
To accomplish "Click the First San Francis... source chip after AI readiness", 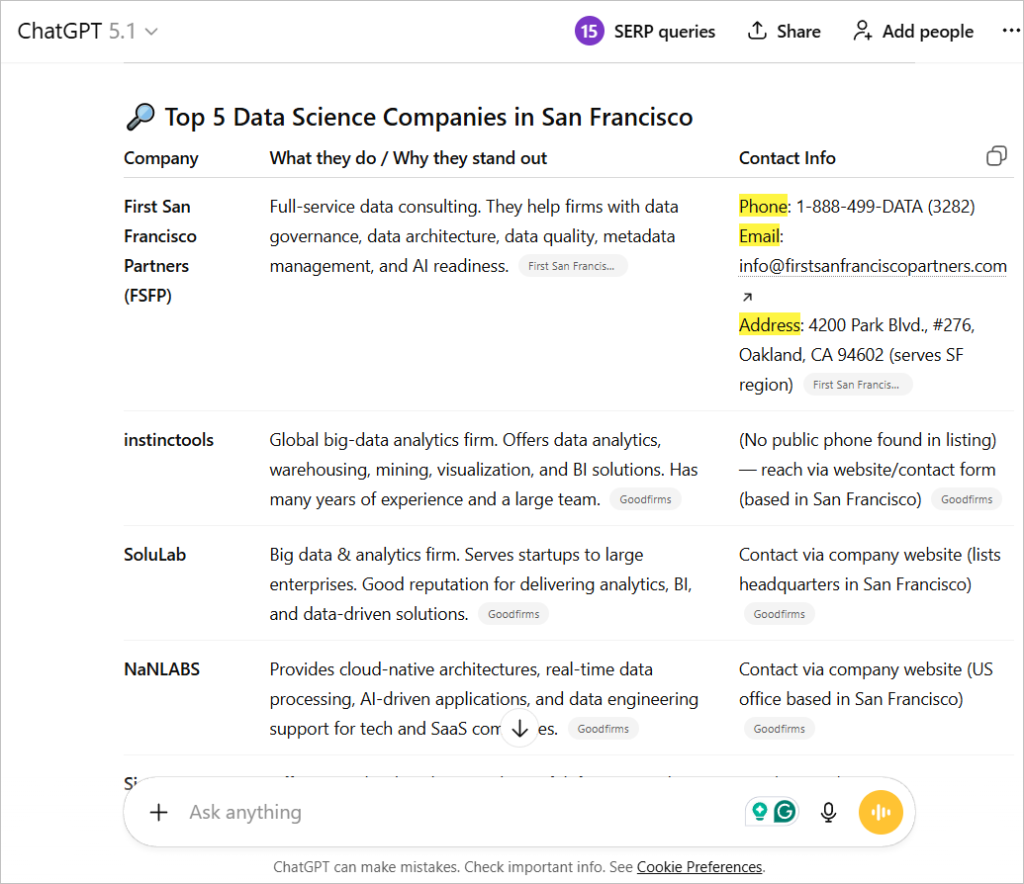I will click(x=572, y=266).
